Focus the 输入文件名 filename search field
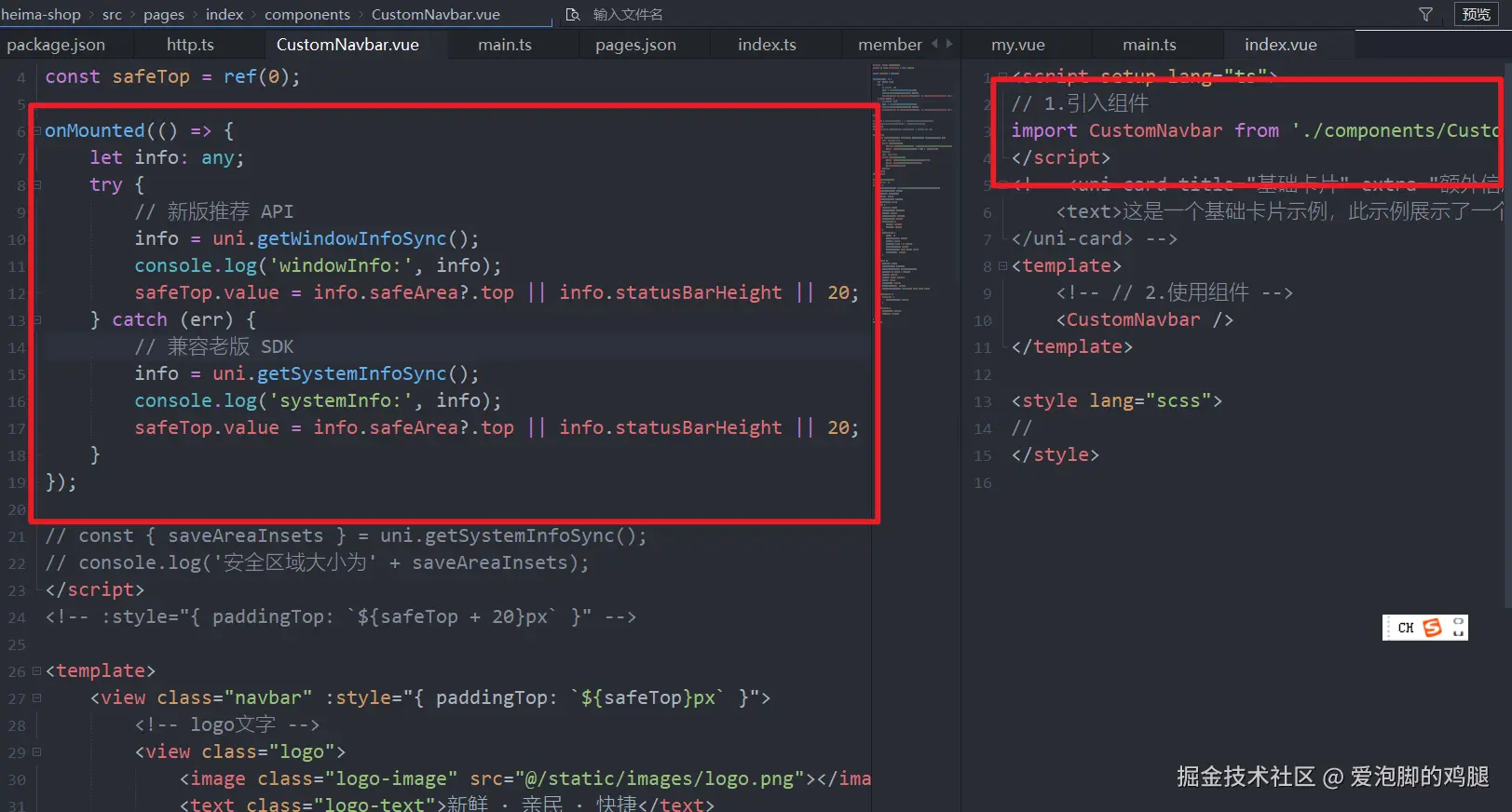 point(628,15)
